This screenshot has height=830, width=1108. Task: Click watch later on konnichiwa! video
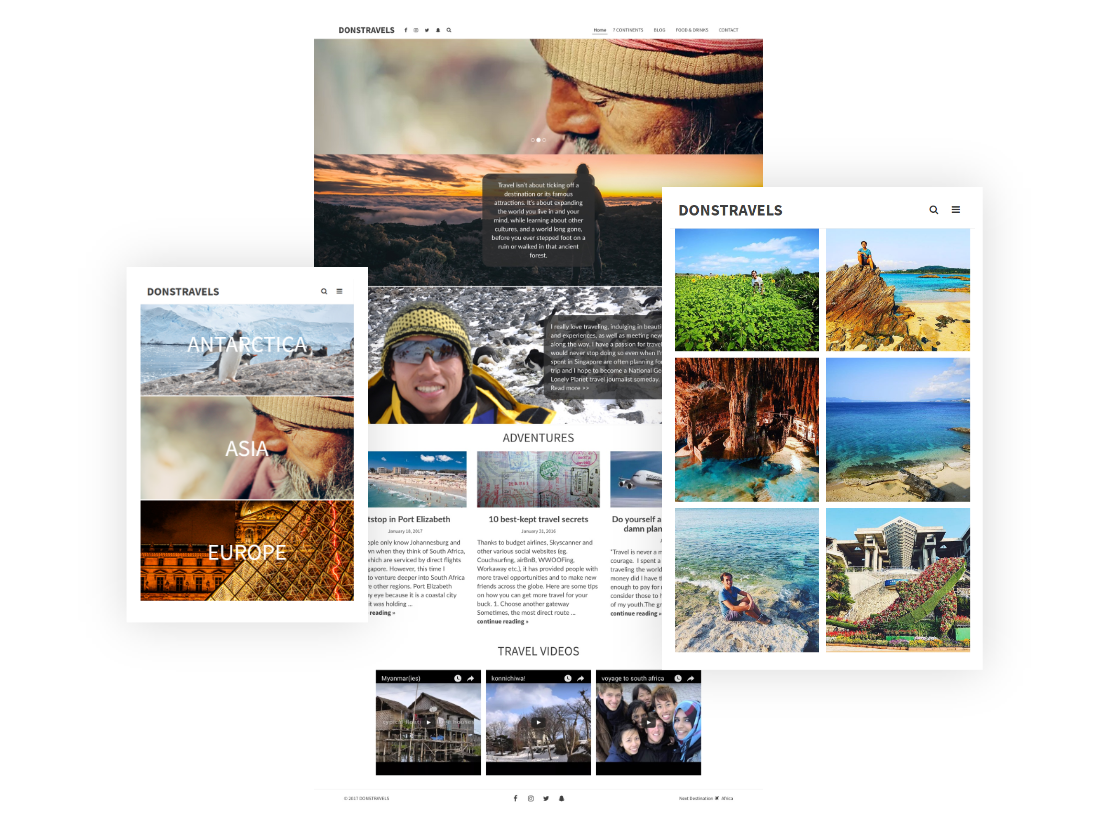click(567, 678)
